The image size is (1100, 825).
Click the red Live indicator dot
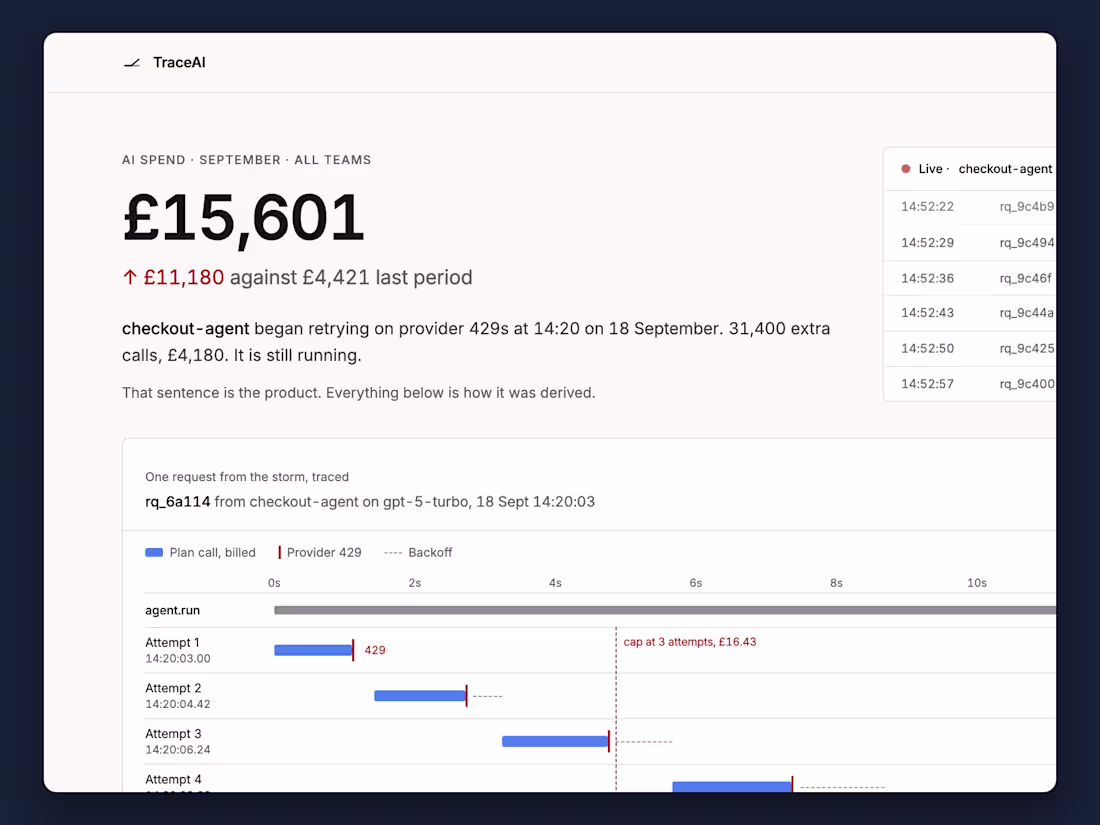point(906,169)
